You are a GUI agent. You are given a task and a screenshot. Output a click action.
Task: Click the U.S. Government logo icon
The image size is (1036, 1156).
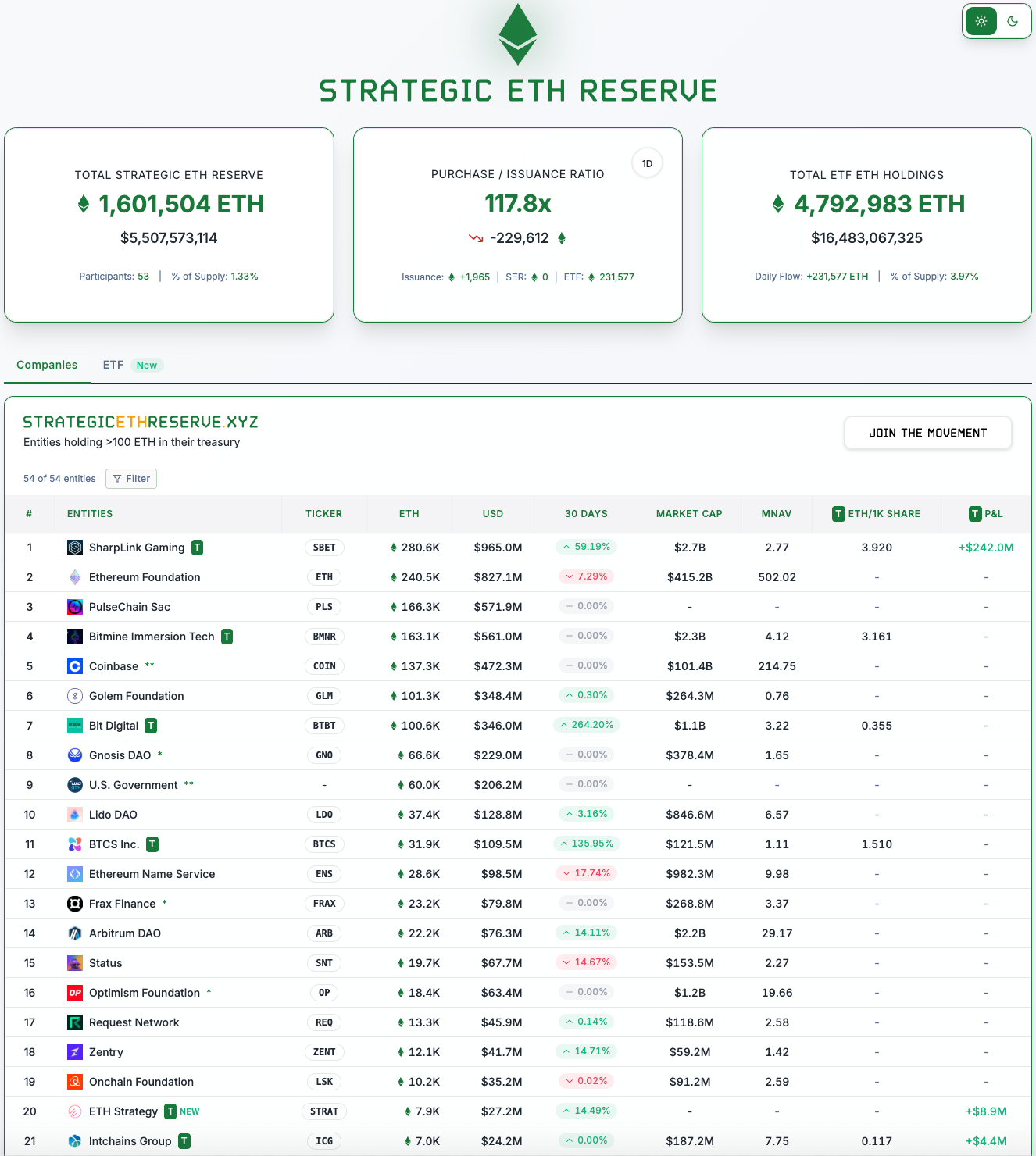pos(75,785)
